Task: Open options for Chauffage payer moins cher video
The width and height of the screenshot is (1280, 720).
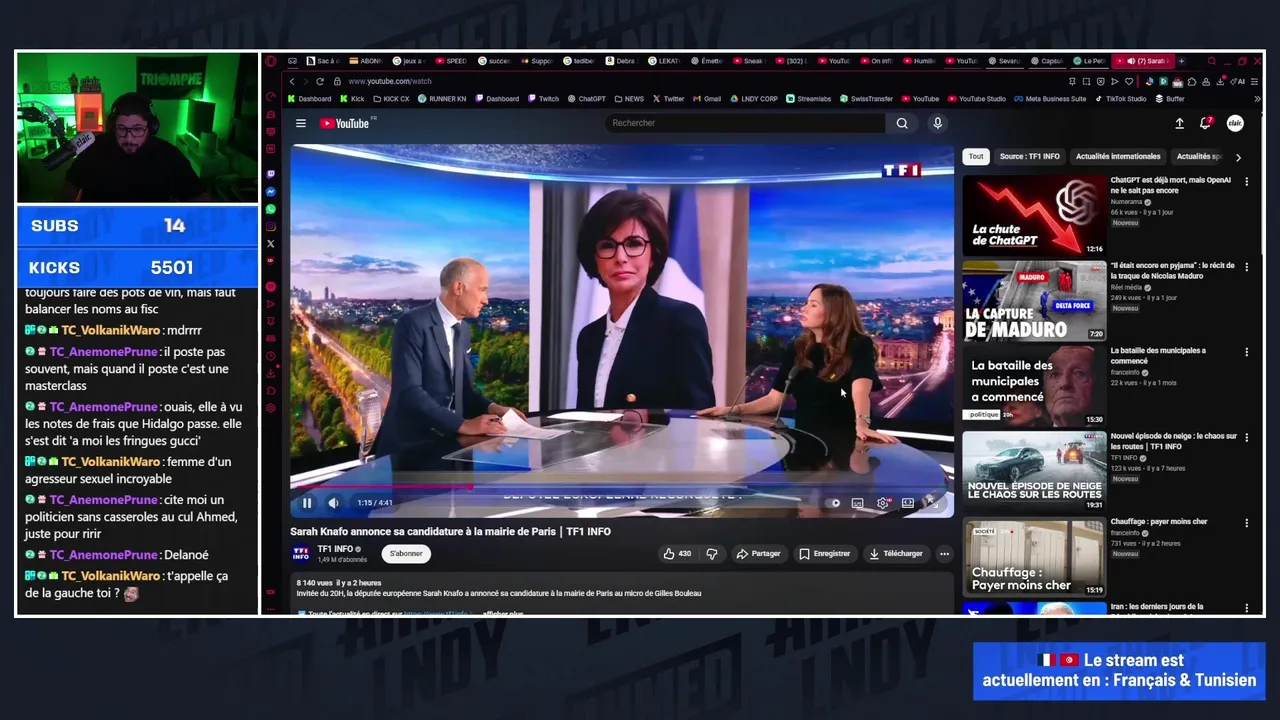Action: pyautogui.click(x=1246, y=522)
